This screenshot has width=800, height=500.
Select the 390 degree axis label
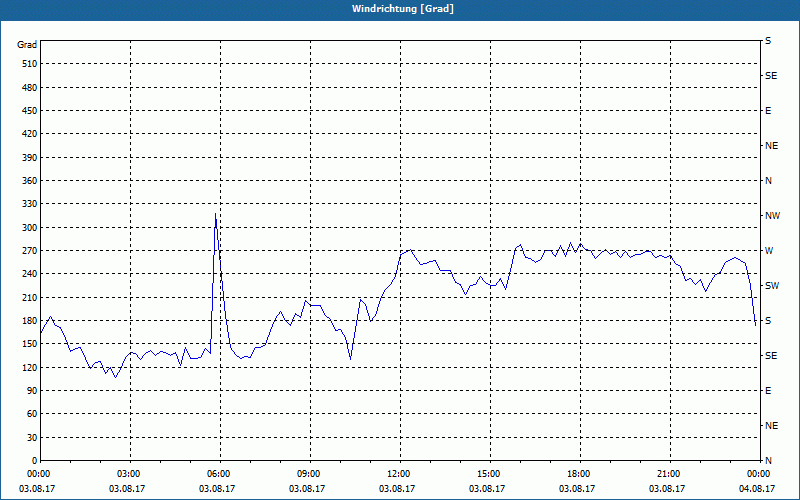[29, 158]
